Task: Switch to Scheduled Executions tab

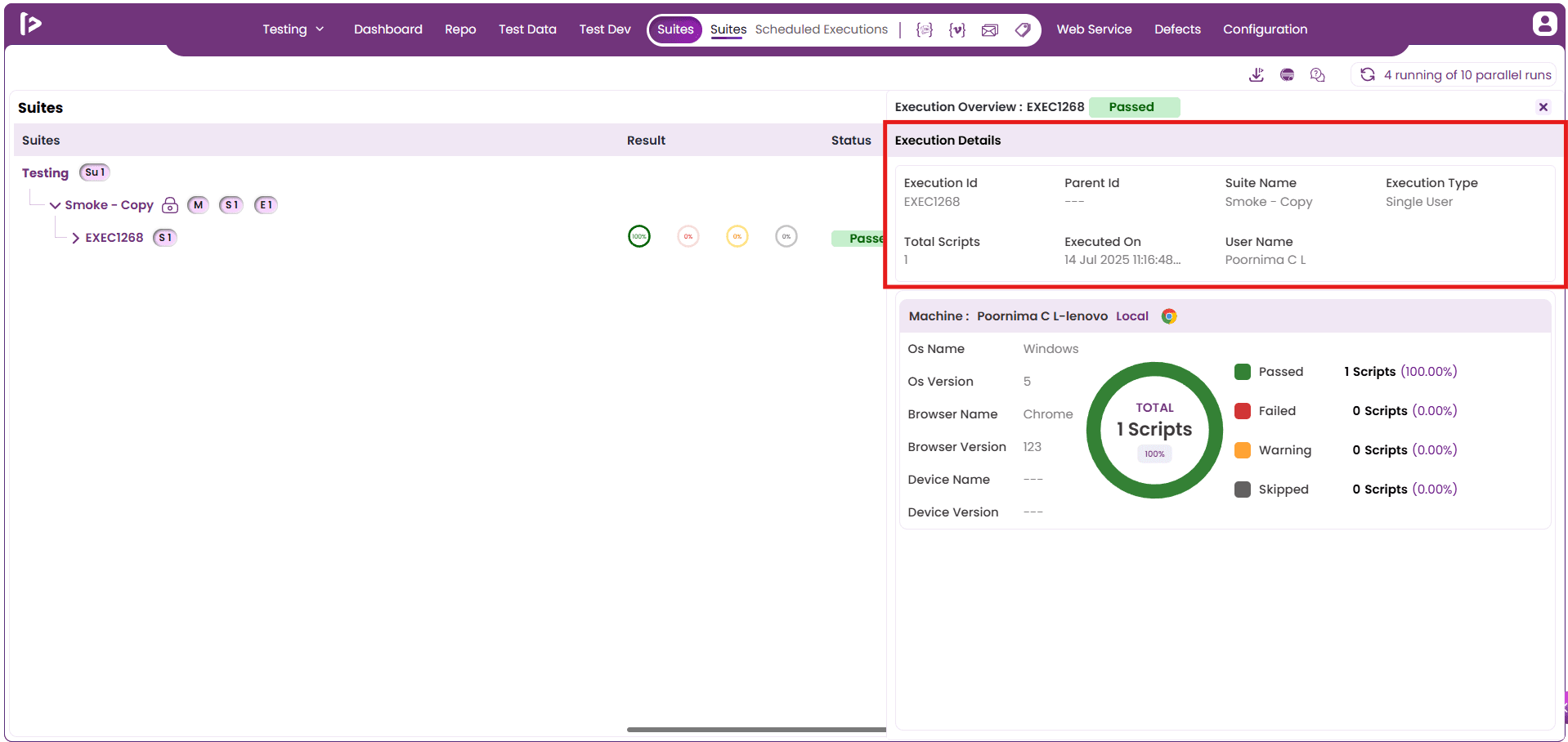Action: tap(822, 29)
